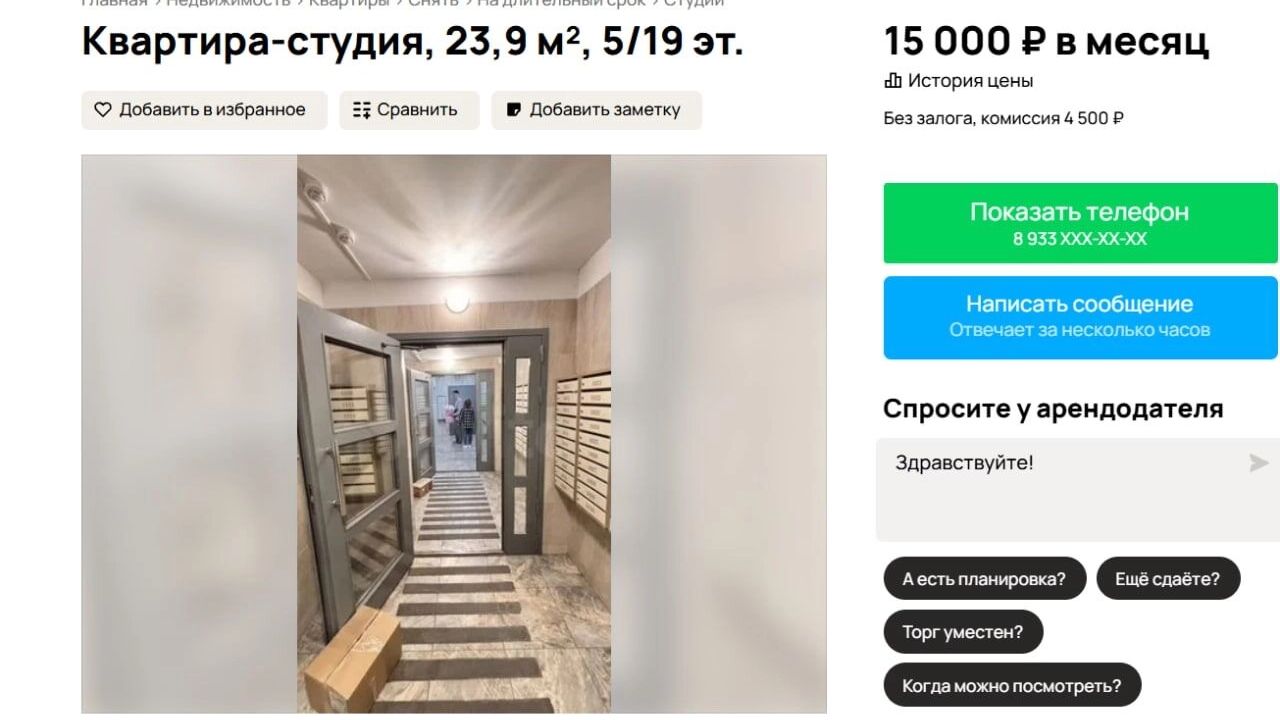Viewport: 1280px width, 720px height.
Task: Open the На длительный срок breadcrumb
Action: coord(561,3)
